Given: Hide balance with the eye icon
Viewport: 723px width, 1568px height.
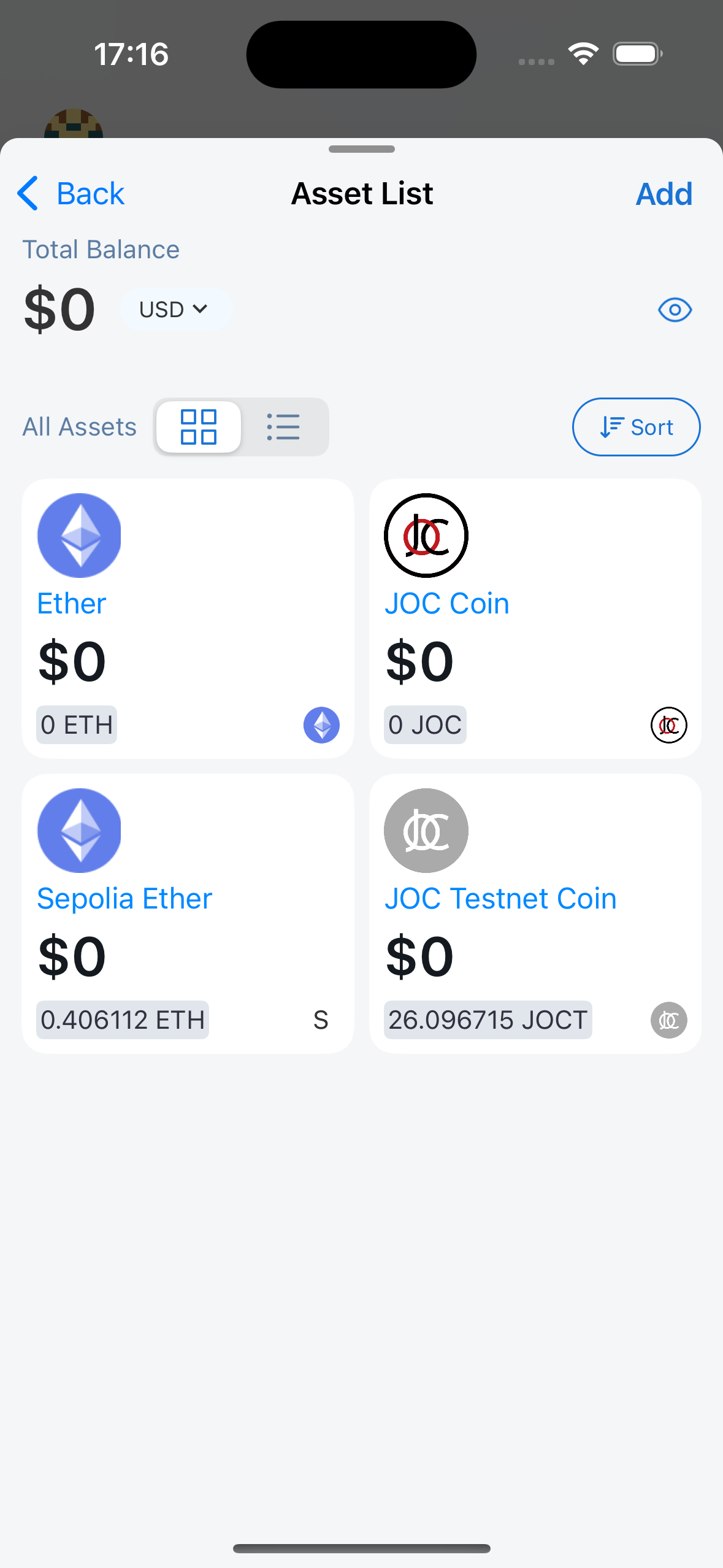Looking at the screenshot, I should [x=675, y=310].
